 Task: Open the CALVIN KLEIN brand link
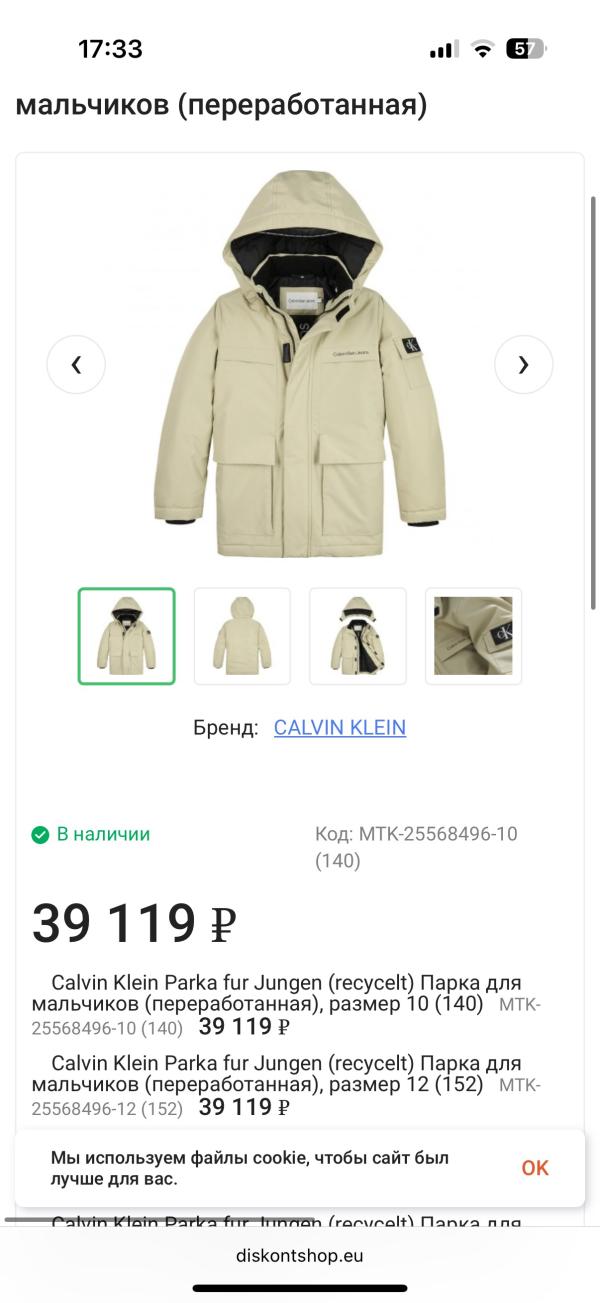(x=340, y=728)
